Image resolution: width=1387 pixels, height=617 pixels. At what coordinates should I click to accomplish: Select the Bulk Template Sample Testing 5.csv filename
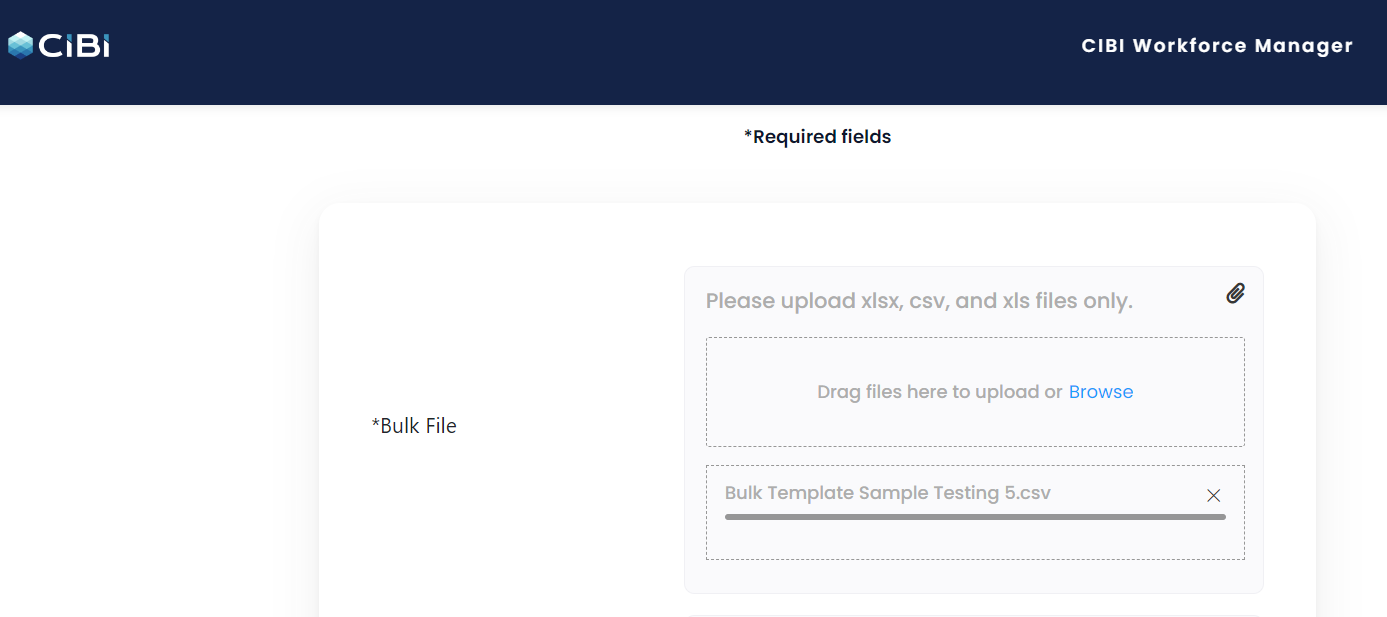point(888,493)
